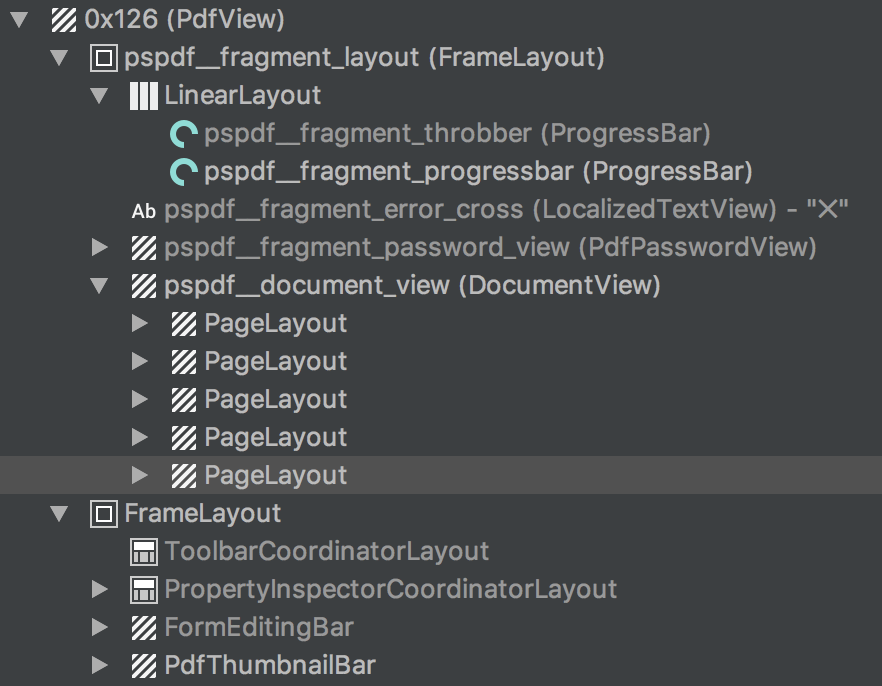The image size is (882, 686).
Task: Select the first PageLayout row label
Action: point(275,324)
